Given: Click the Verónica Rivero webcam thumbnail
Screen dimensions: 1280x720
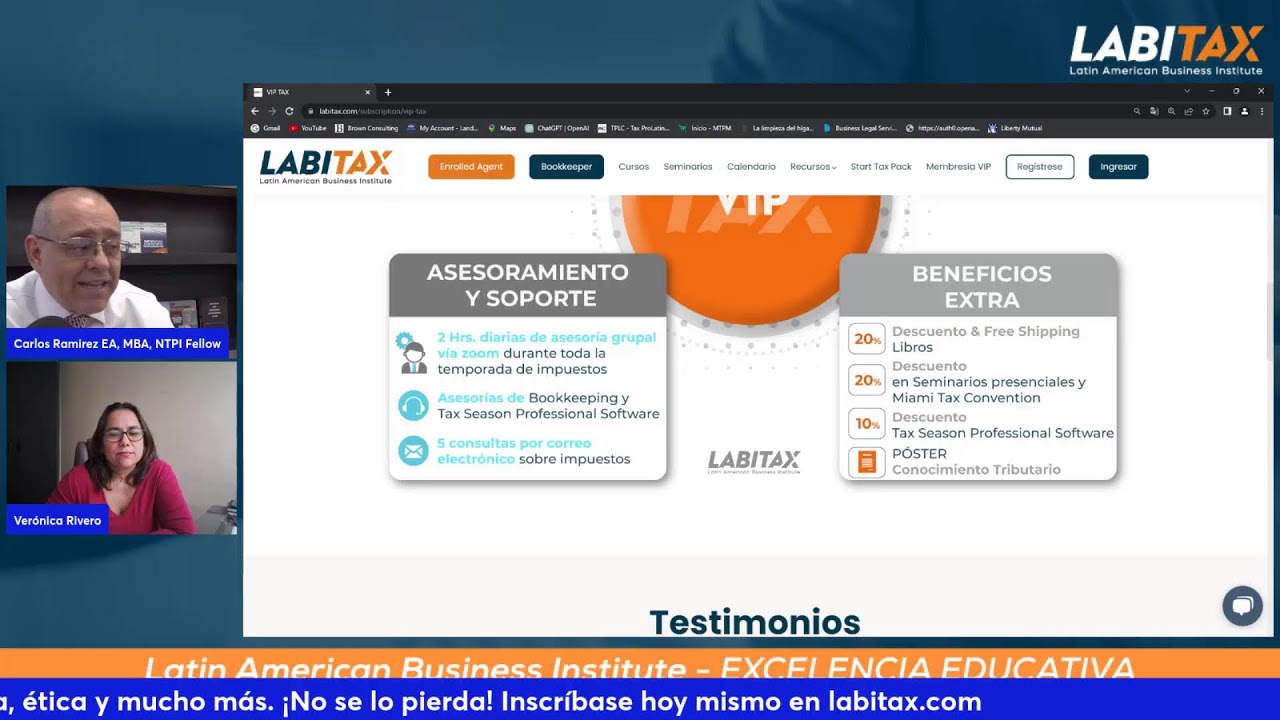Looking at the screenshot, I should [121, 447].
